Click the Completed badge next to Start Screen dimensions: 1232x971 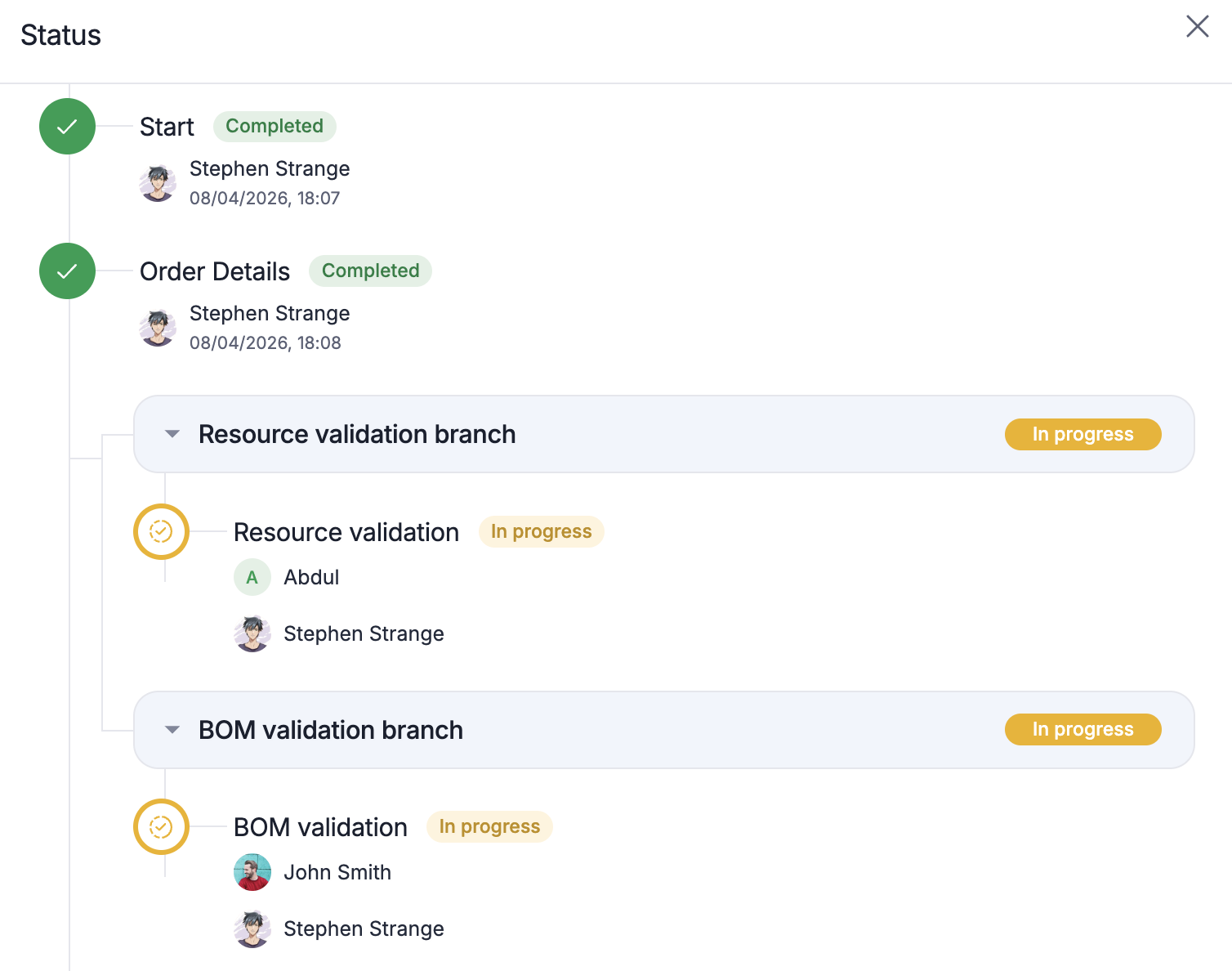(x=275, y=127)
